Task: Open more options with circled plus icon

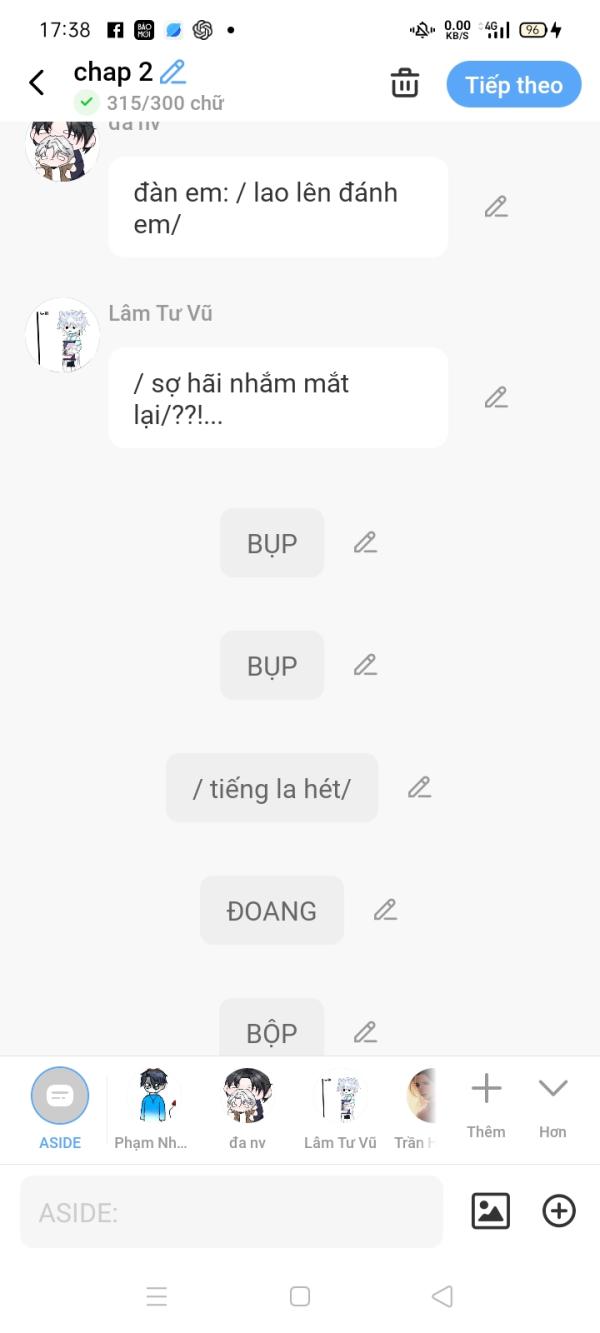Action: click(559, 1211)
